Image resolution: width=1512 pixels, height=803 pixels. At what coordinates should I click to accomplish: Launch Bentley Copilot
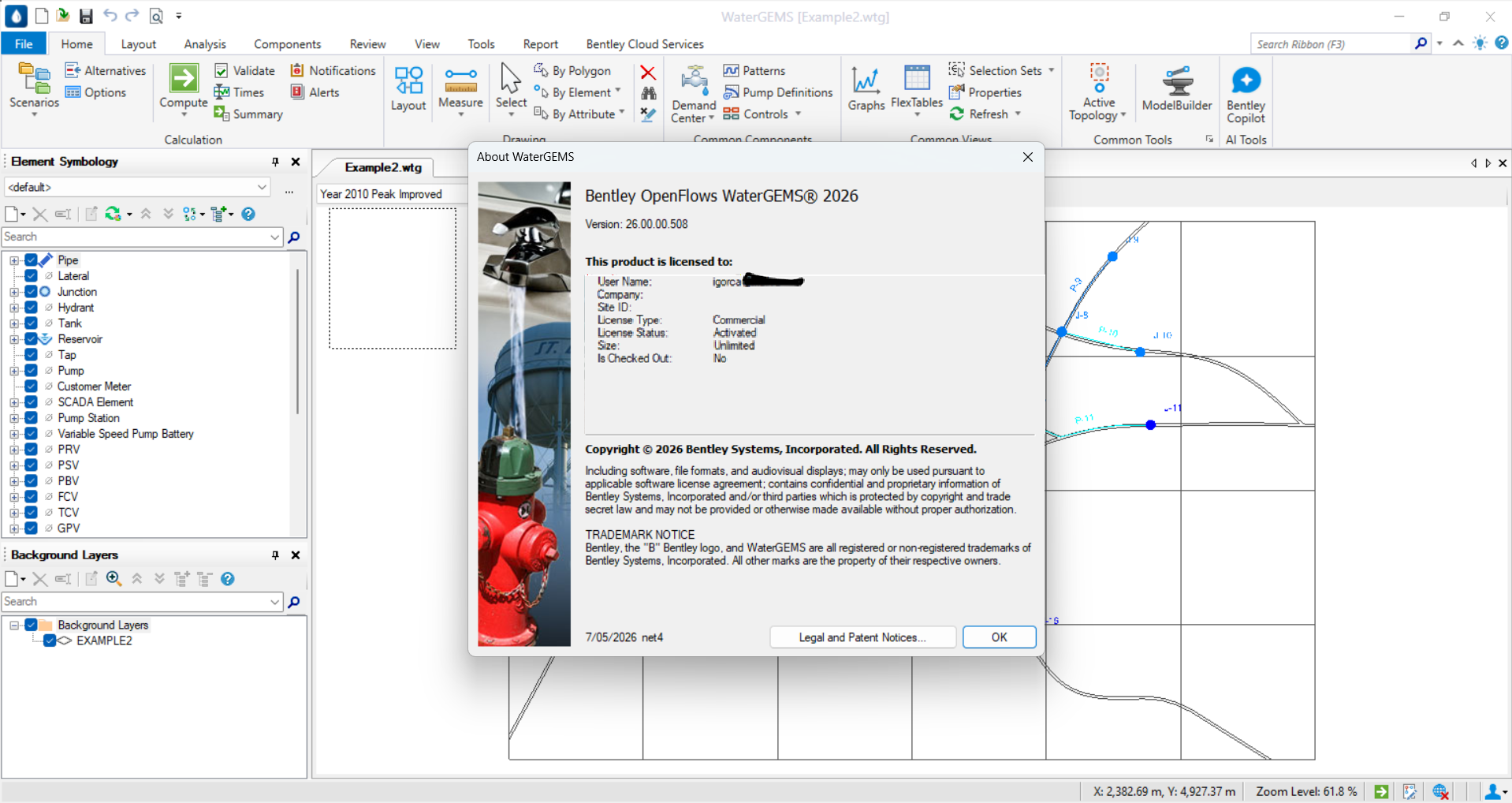pos(1246,95)
